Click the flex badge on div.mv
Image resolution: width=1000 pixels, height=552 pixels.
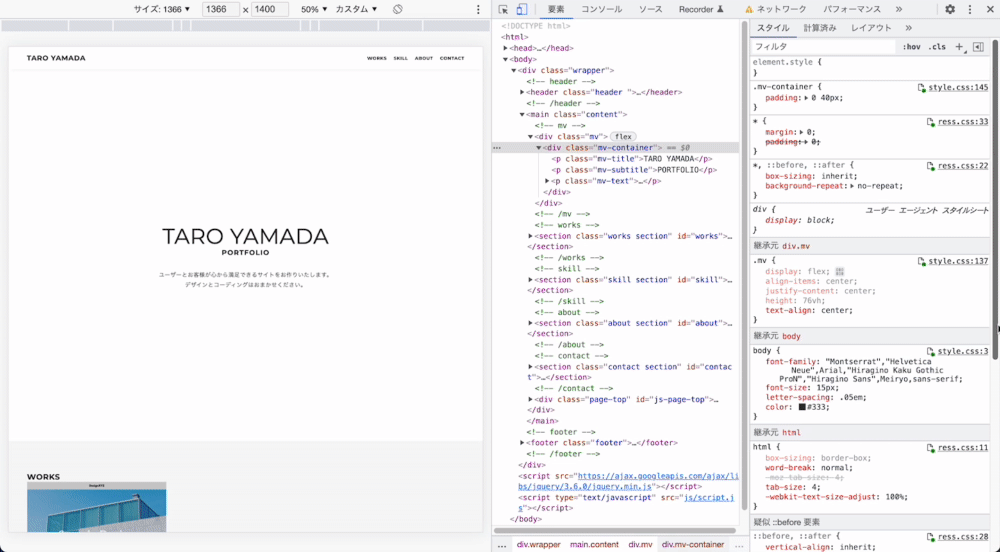[x=623, y=136]
